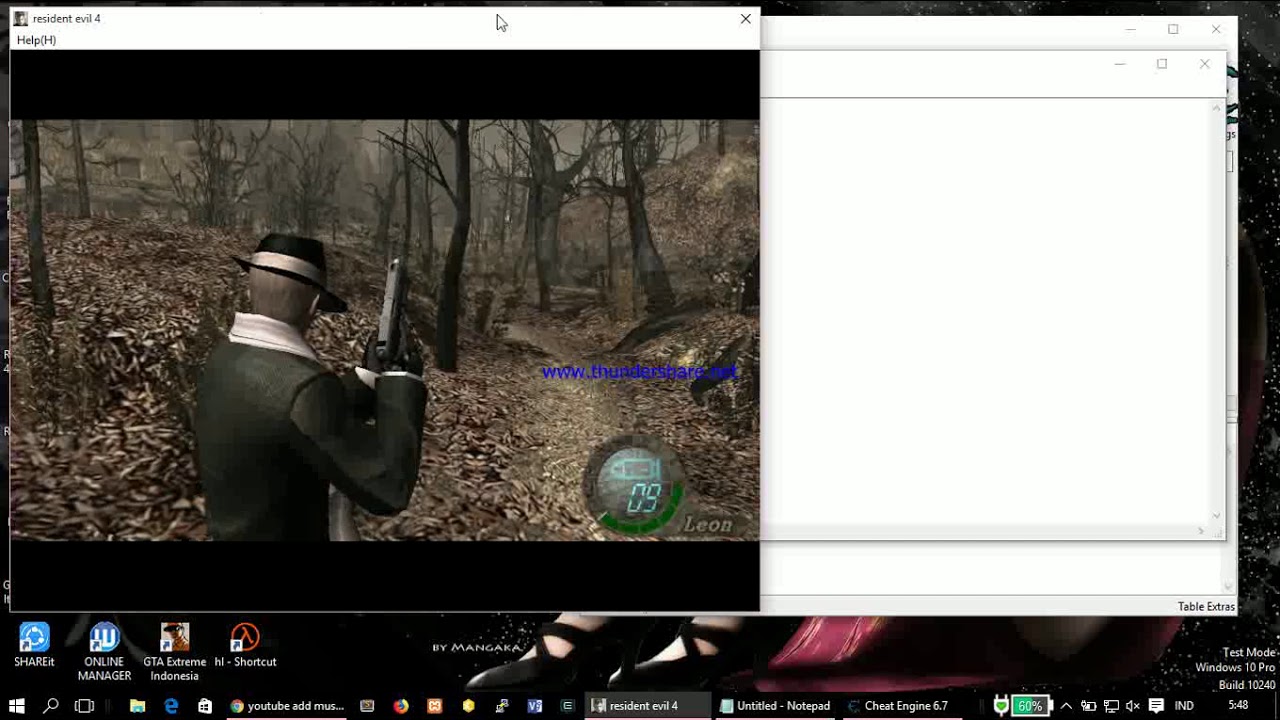Click the muted volume tray icon

pos(1133,706)
